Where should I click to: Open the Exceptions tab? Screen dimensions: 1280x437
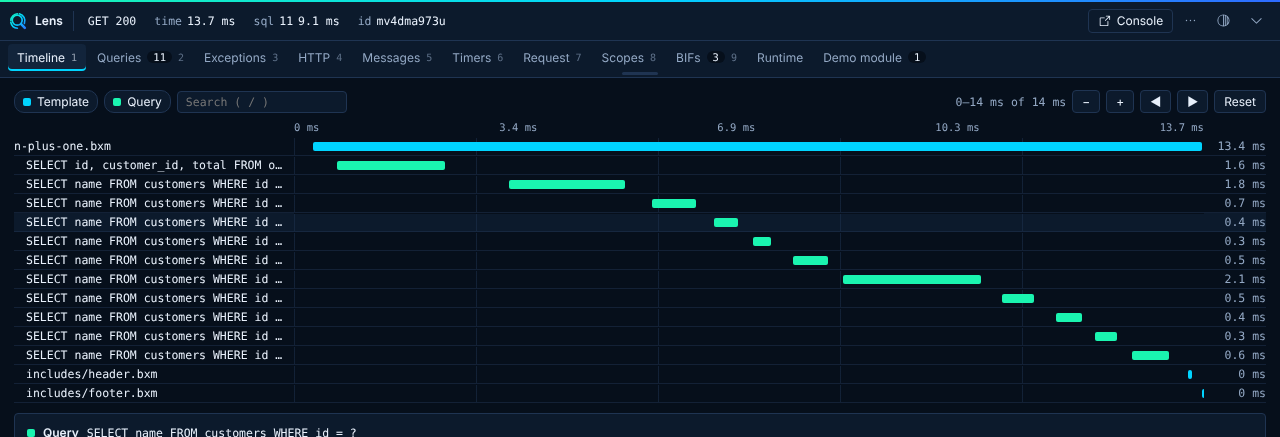tap(241, 58)
